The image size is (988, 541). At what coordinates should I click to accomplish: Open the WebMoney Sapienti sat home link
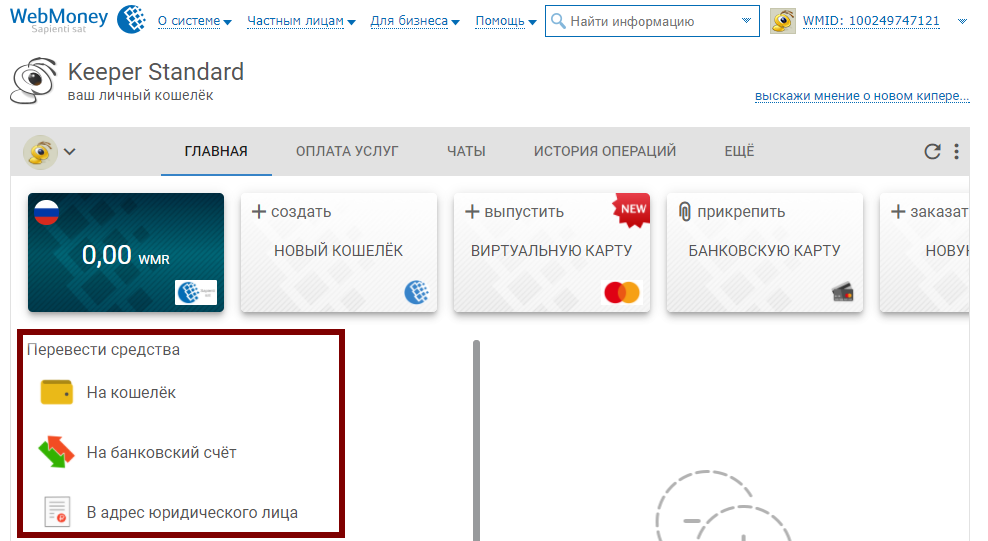point(59,20)
